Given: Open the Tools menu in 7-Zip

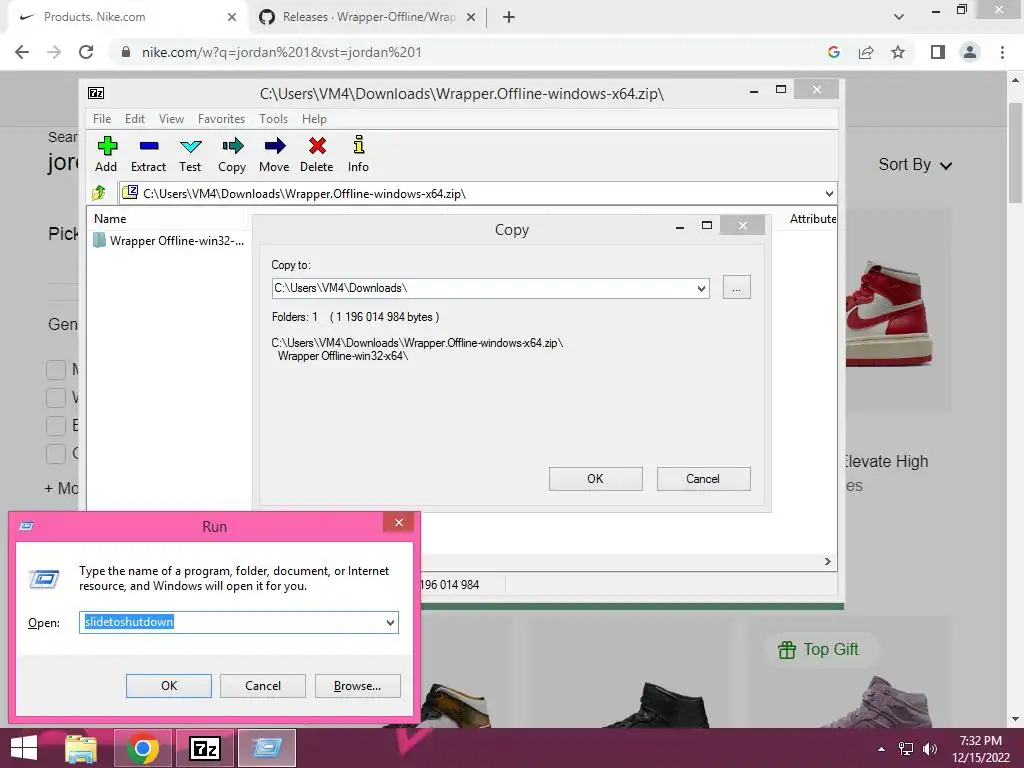Looking at the screenshot, I should click(x=273, y=119).
